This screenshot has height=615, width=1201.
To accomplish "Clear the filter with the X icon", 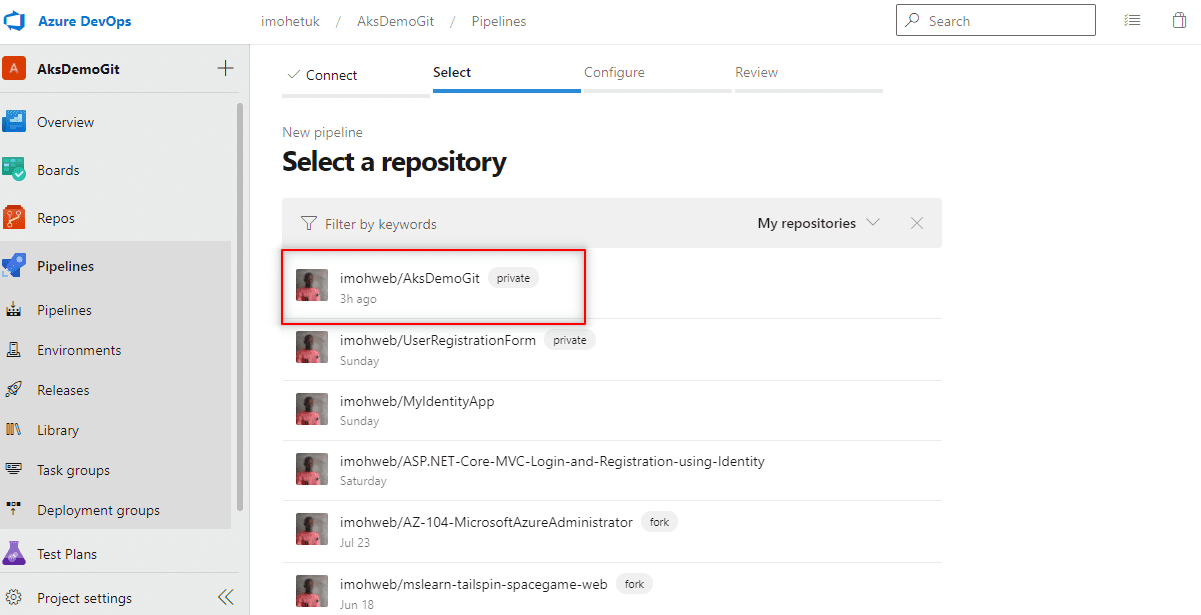I will point(917,223).
